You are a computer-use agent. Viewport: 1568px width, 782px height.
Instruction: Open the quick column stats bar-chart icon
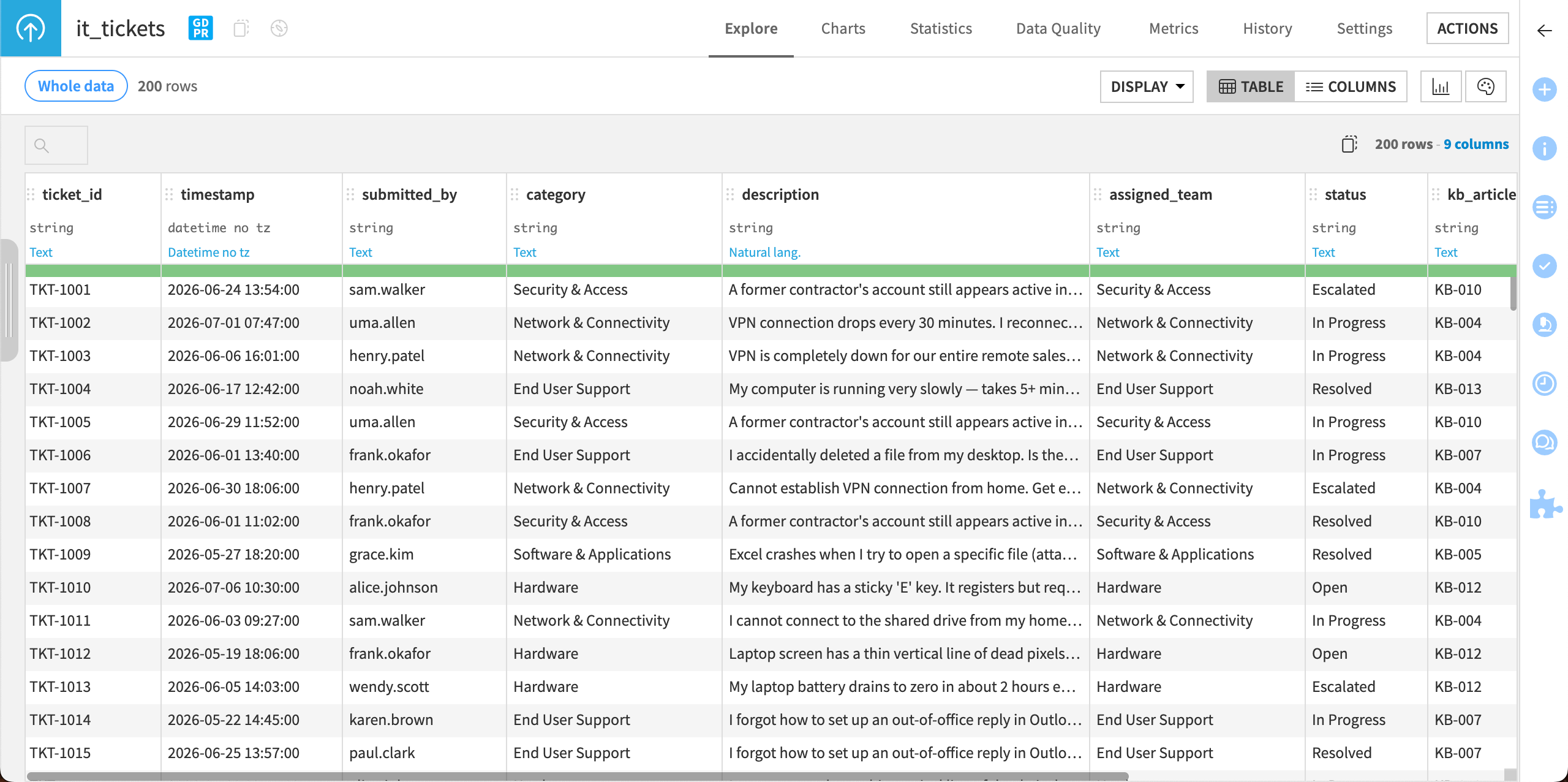click(1441, 86)
